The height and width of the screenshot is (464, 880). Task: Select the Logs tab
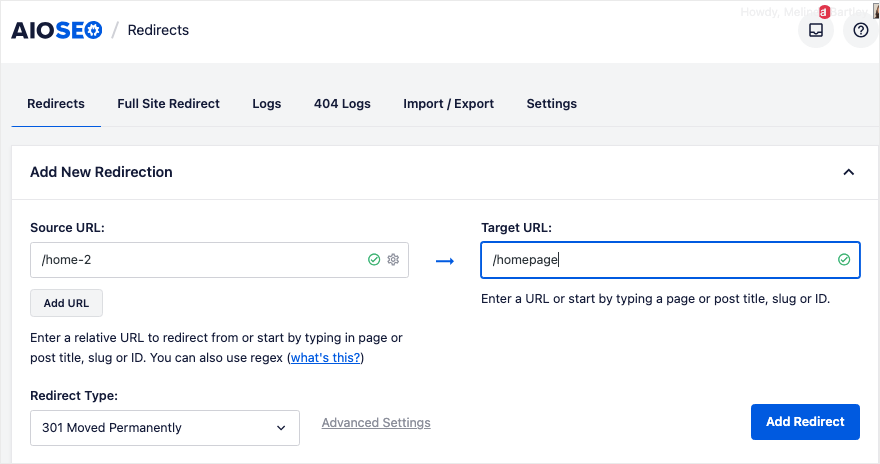(267, 104)
